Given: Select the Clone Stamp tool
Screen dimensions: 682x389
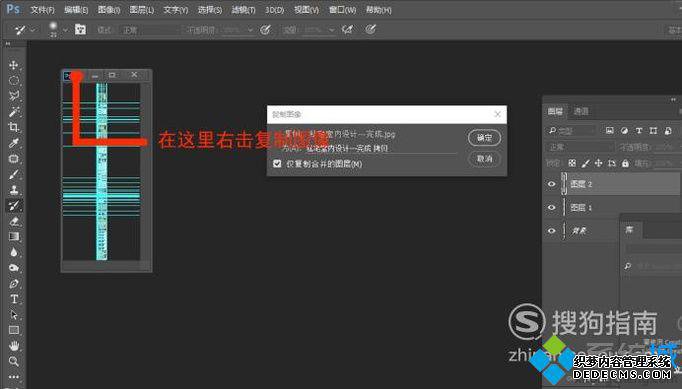Looking at the screenshot, I should (x=13, y=190).
